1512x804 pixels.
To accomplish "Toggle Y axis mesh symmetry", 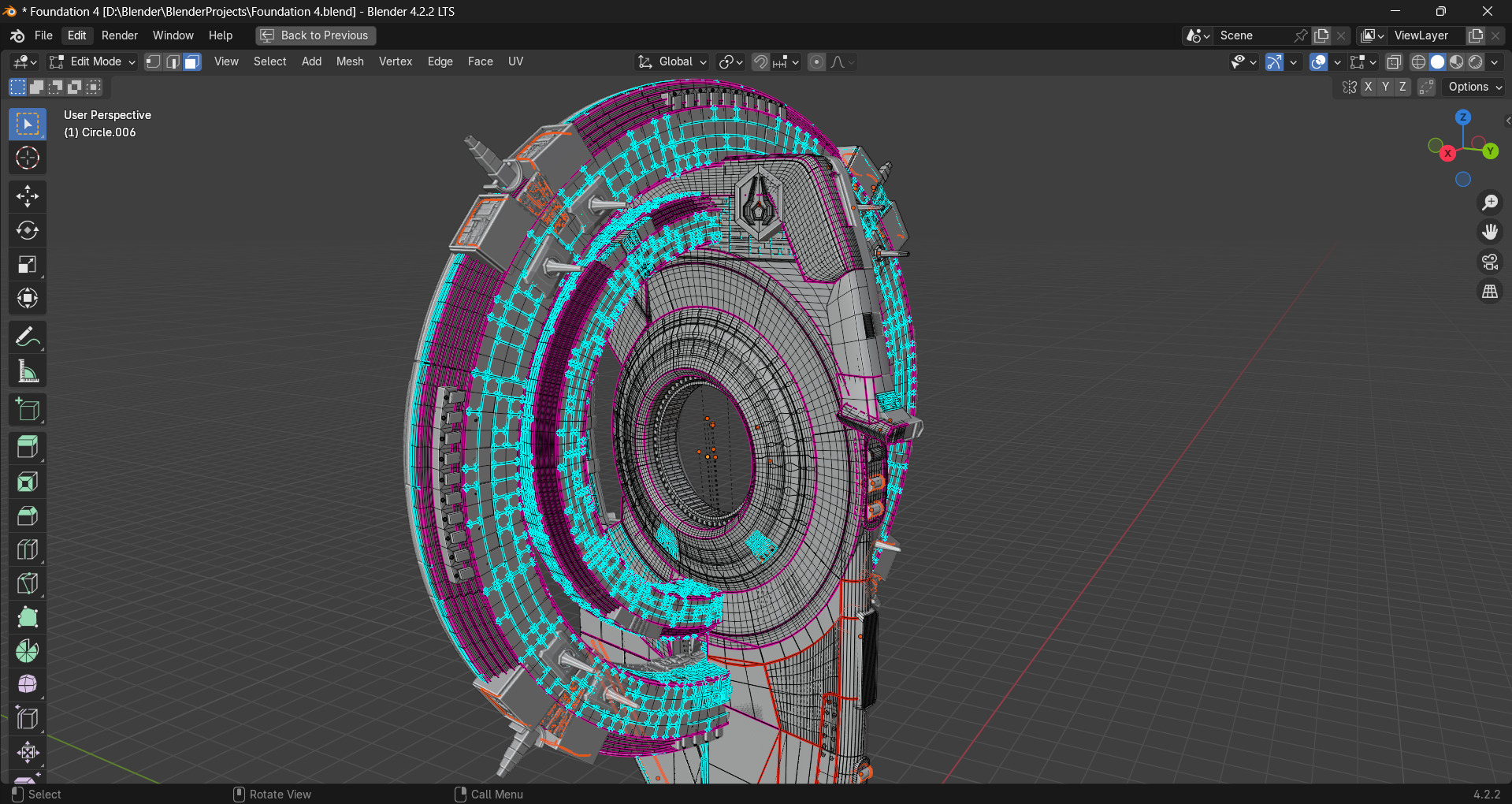I will (x=1385, y=87).
